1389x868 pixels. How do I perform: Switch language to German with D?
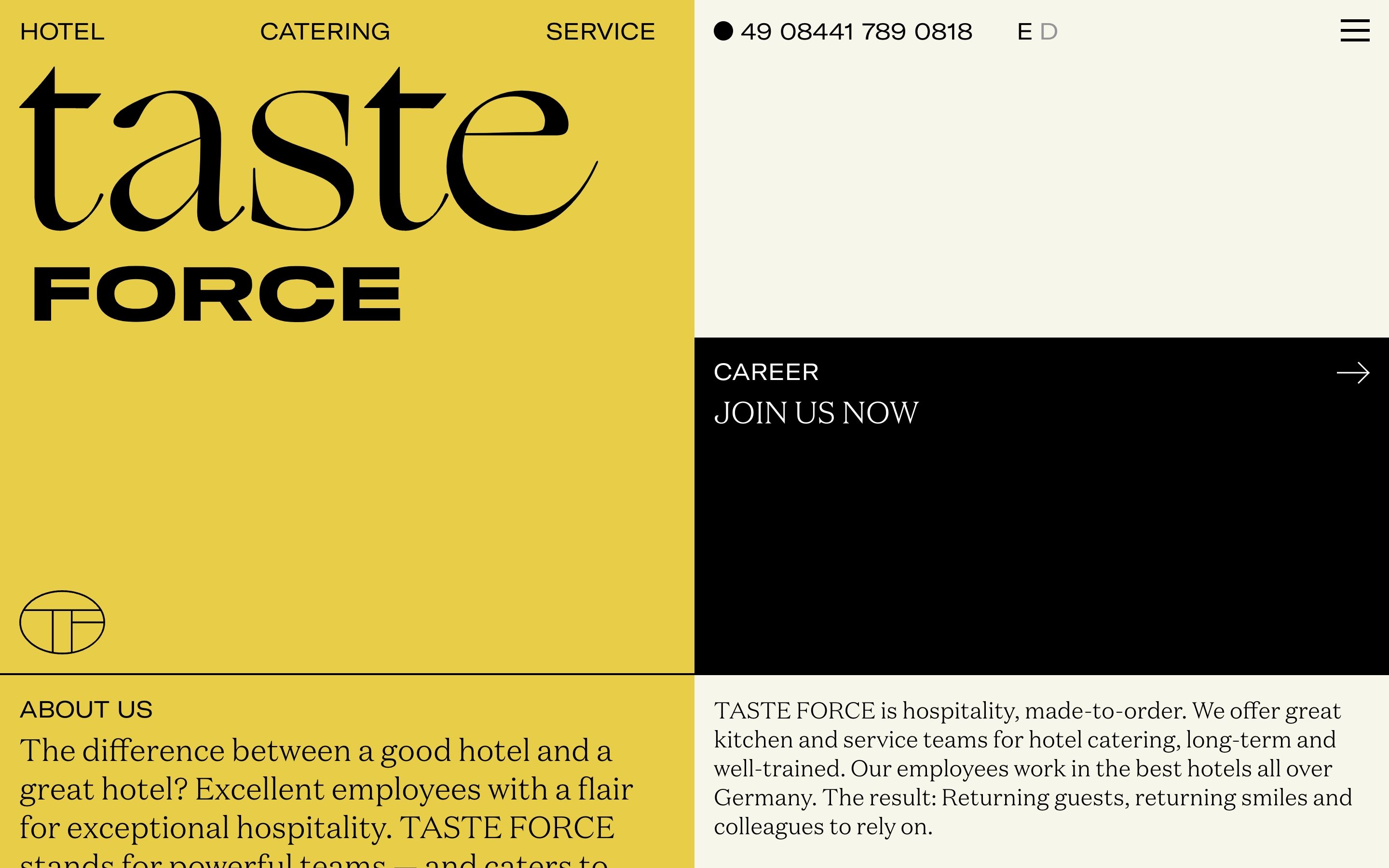1048,31
